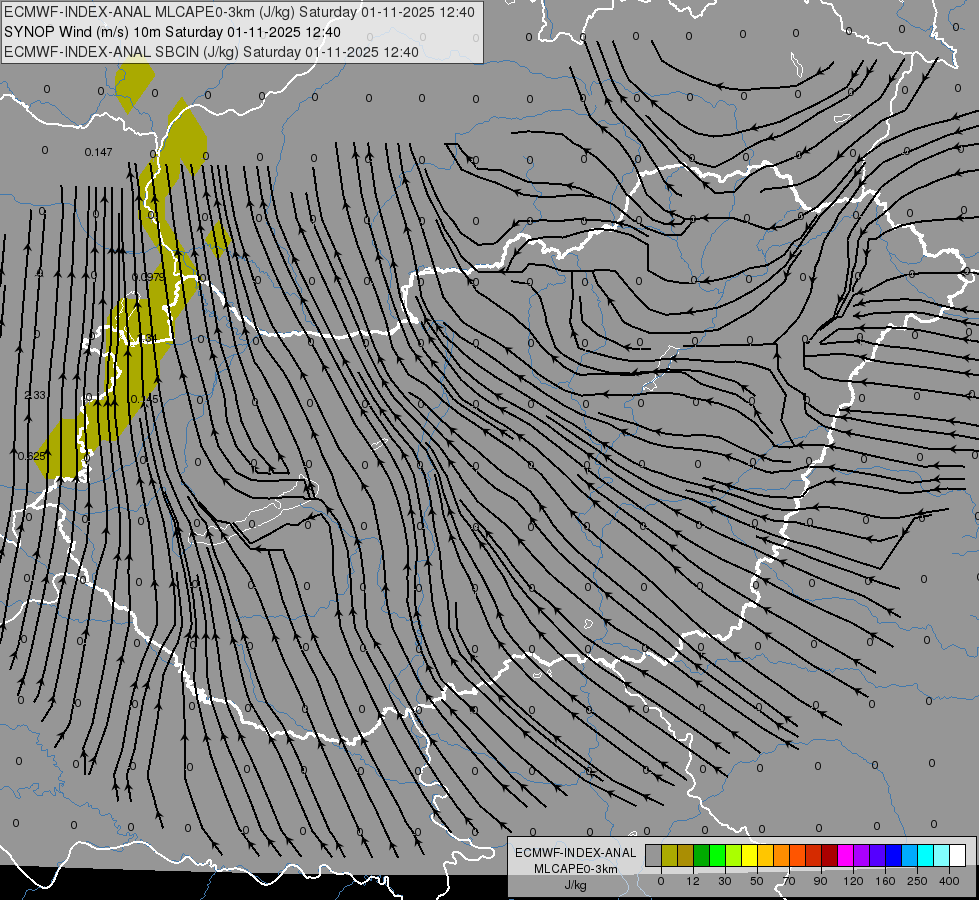979x900 pixels.
Task: Click the map value 2.33
Action: coord(35,395)
